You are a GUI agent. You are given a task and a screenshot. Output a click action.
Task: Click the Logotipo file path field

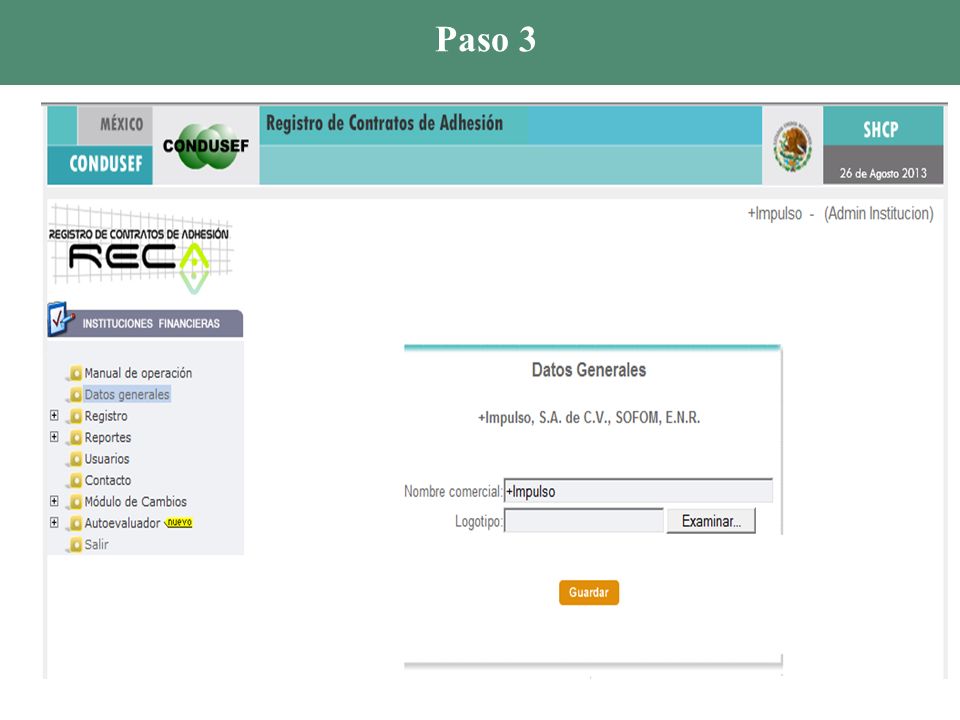[583, 521]
